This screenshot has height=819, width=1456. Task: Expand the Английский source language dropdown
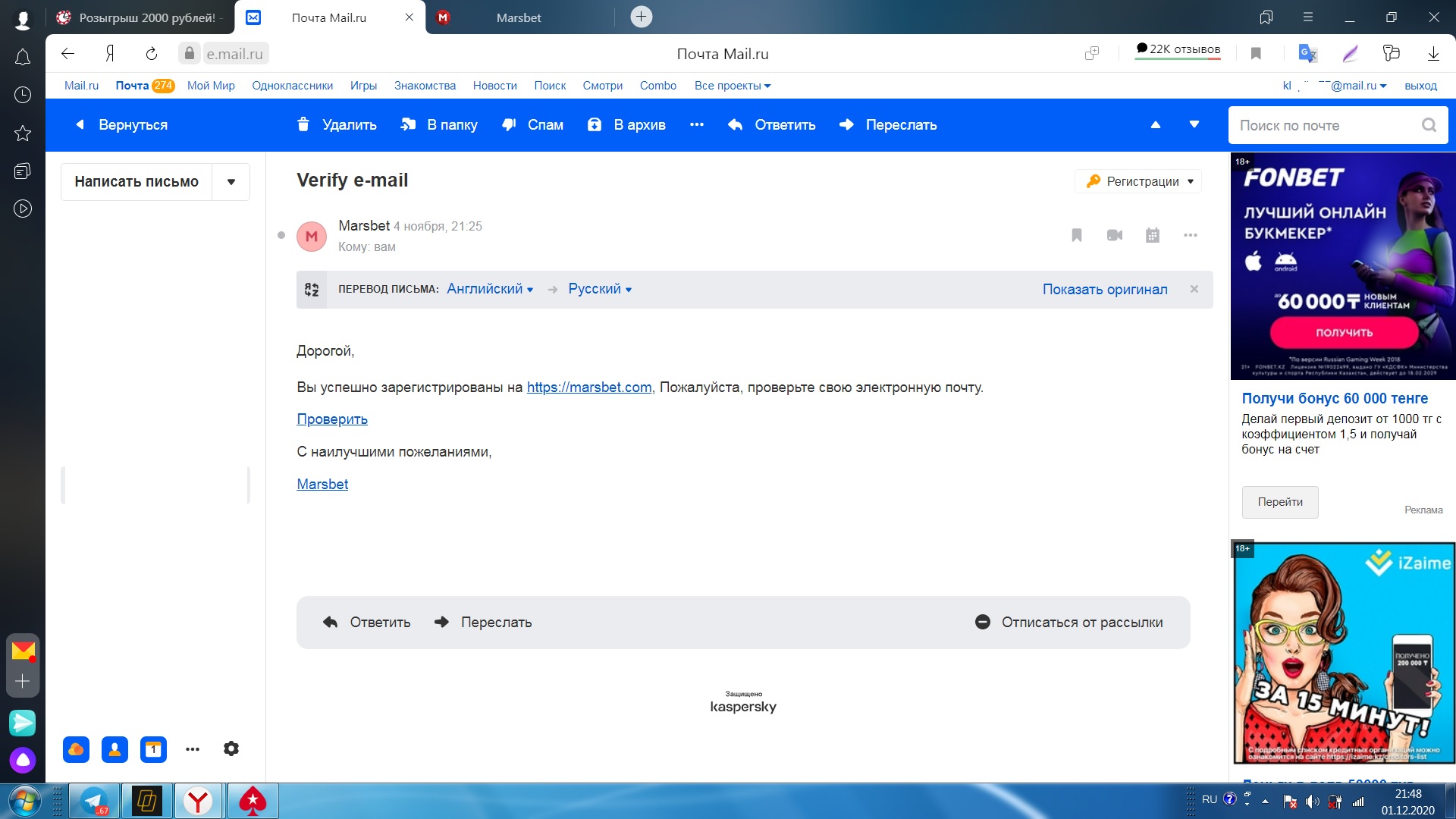(x=490, y=289)
